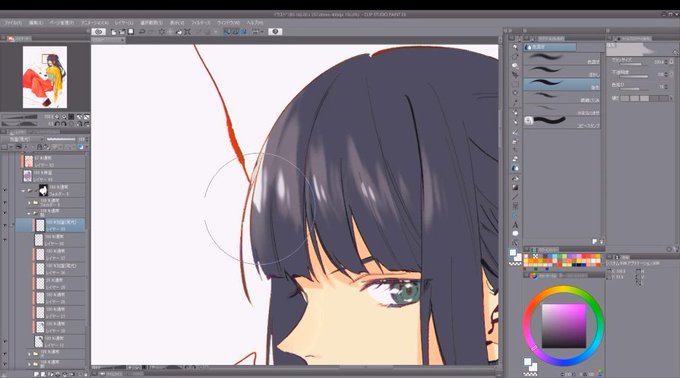
Task: Click New raster layer icon below layer list
Action: (37, 374)
